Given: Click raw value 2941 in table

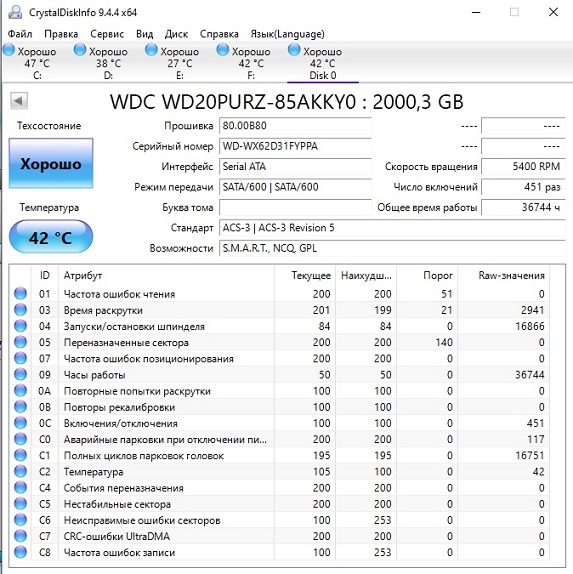Looking at the screenshot, I should pos(533,310).
